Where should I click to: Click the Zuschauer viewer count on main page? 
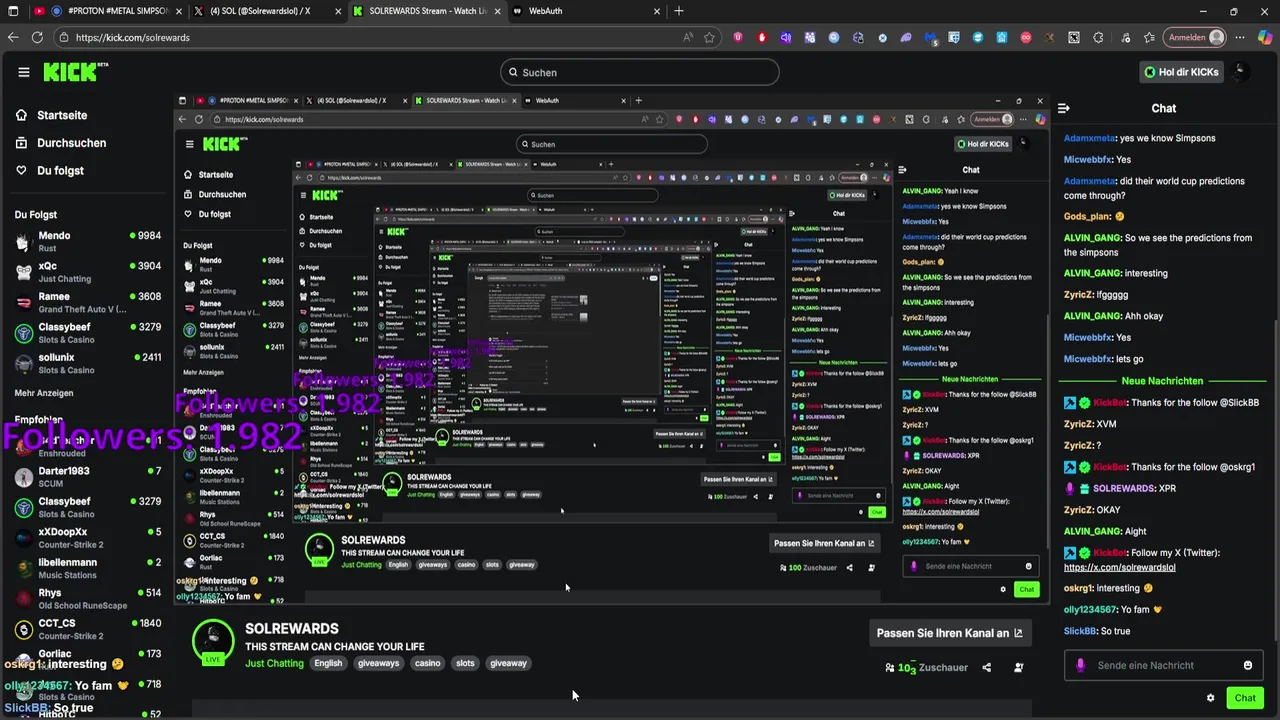point(927,667)
